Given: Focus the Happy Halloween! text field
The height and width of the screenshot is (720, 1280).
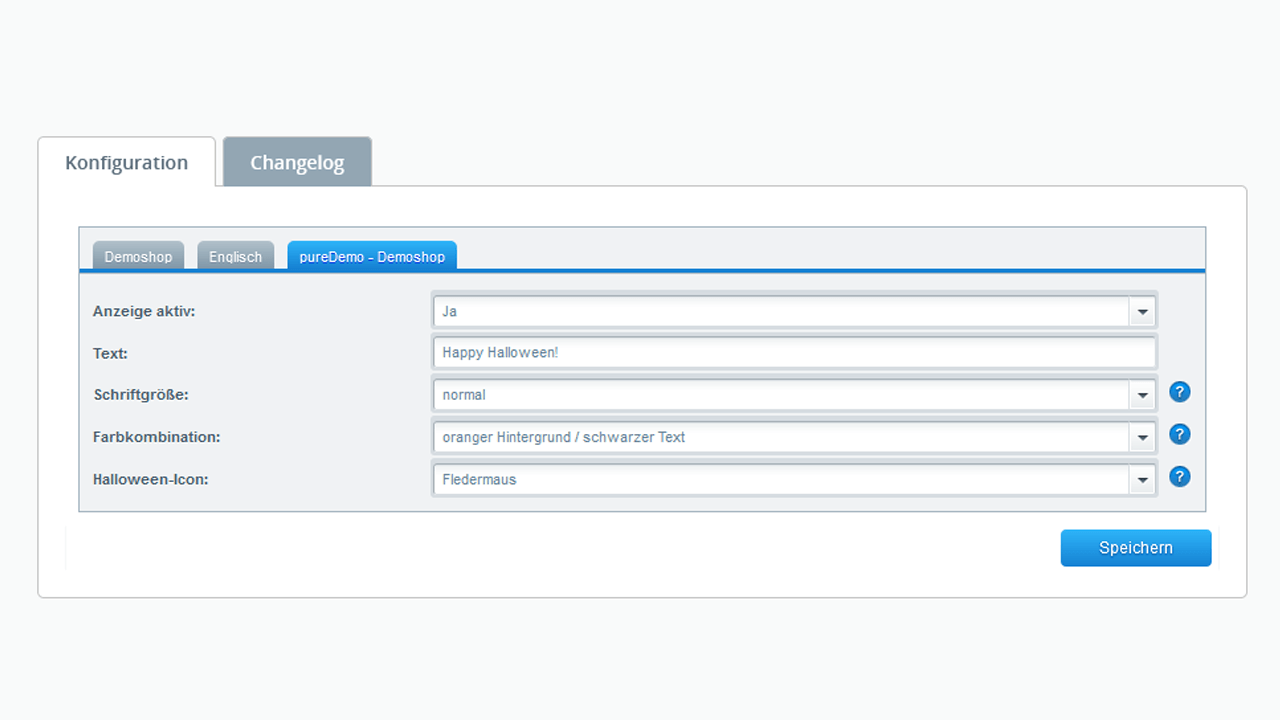Looking at the screenshot, I should 794,353.
